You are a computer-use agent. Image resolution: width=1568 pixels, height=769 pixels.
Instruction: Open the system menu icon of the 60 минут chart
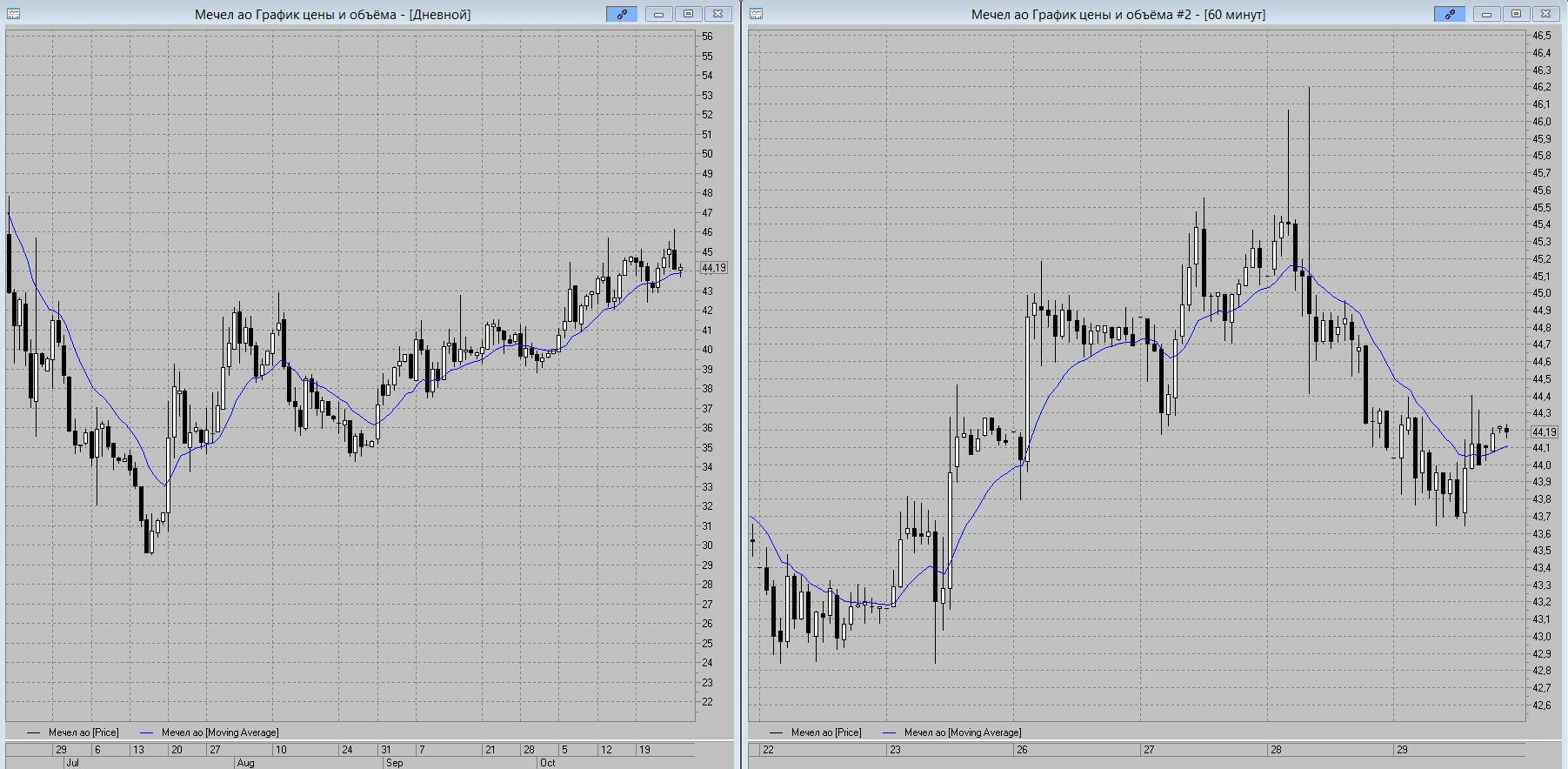tap(756, 14)
